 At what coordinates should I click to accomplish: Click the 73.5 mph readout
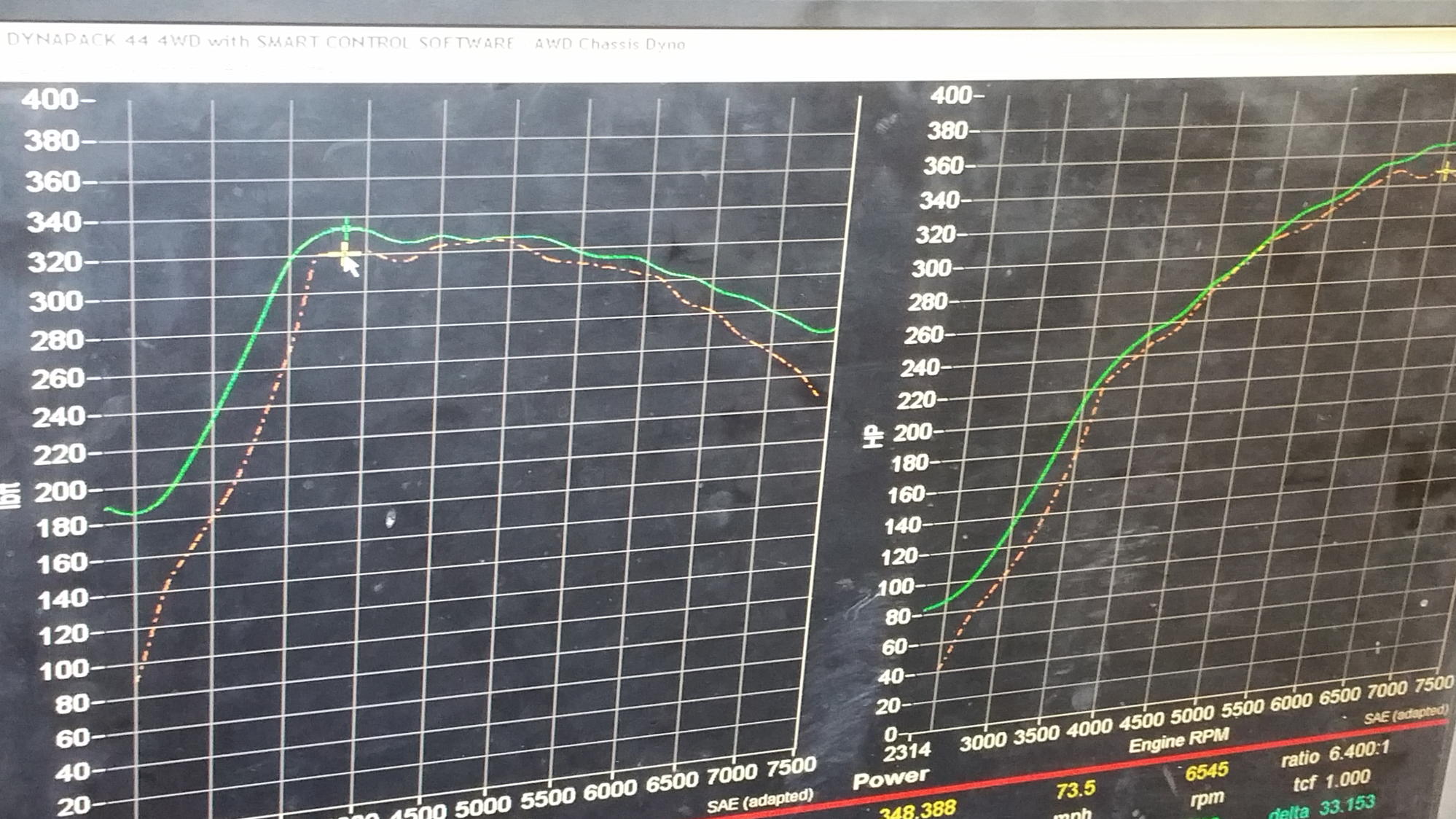pyautogui.click(x=1076, y=789)
